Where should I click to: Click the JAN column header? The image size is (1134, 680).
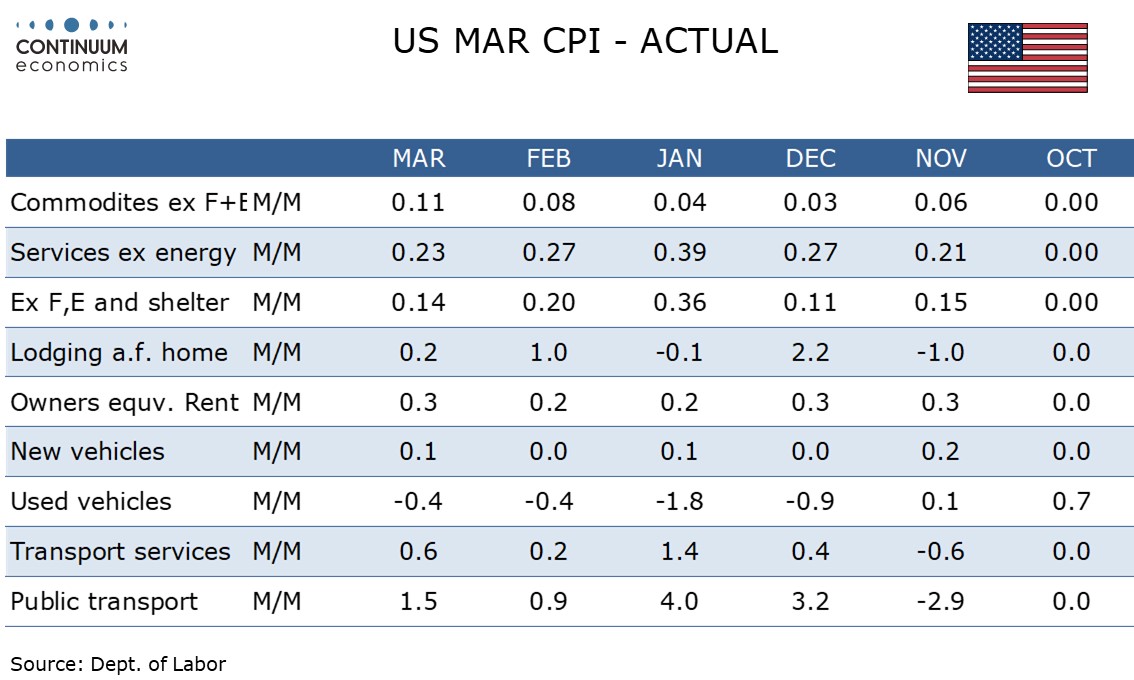[679, 158]
